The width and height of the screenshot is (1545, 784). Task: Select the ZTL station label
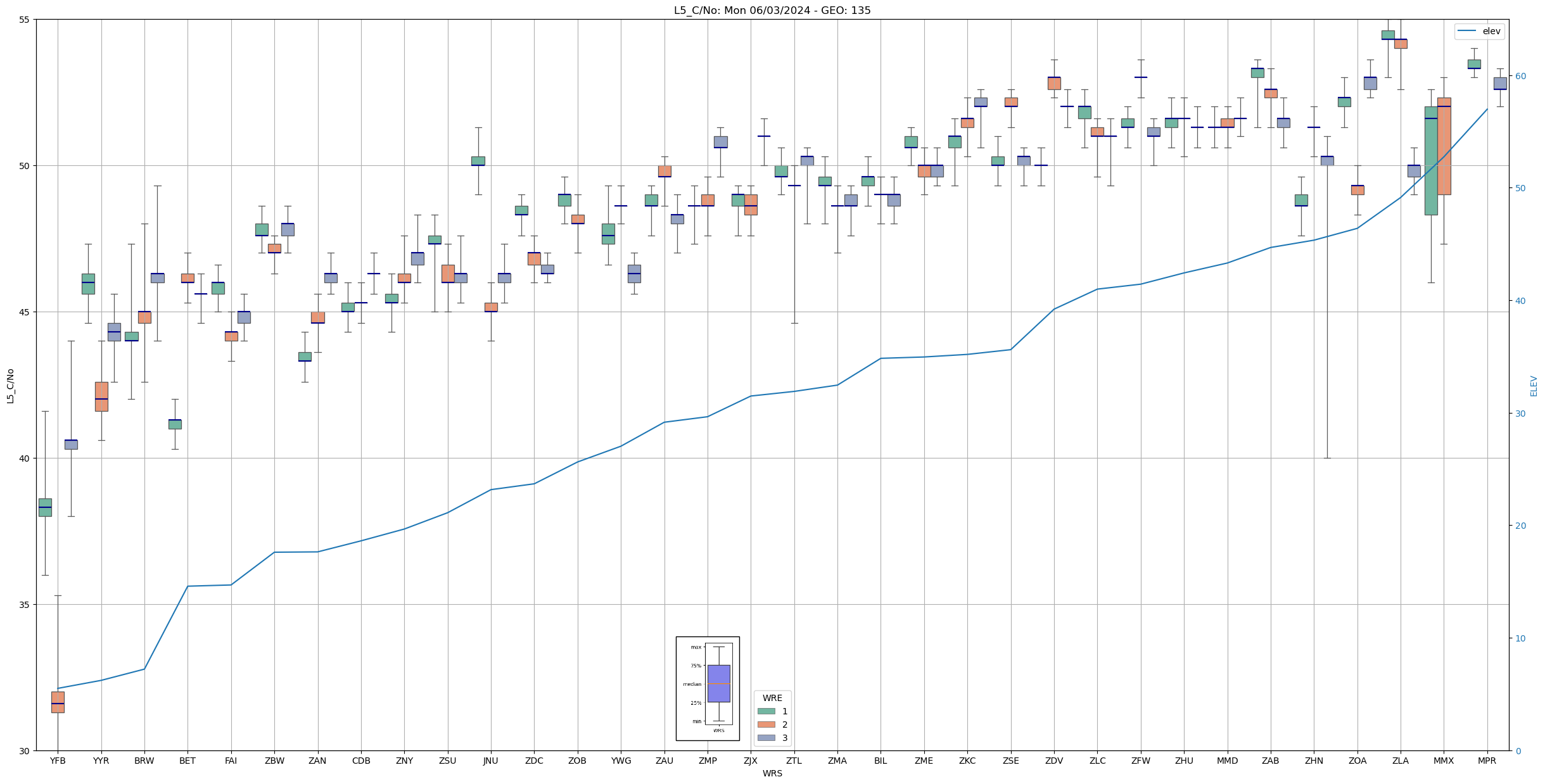(794, 761)
